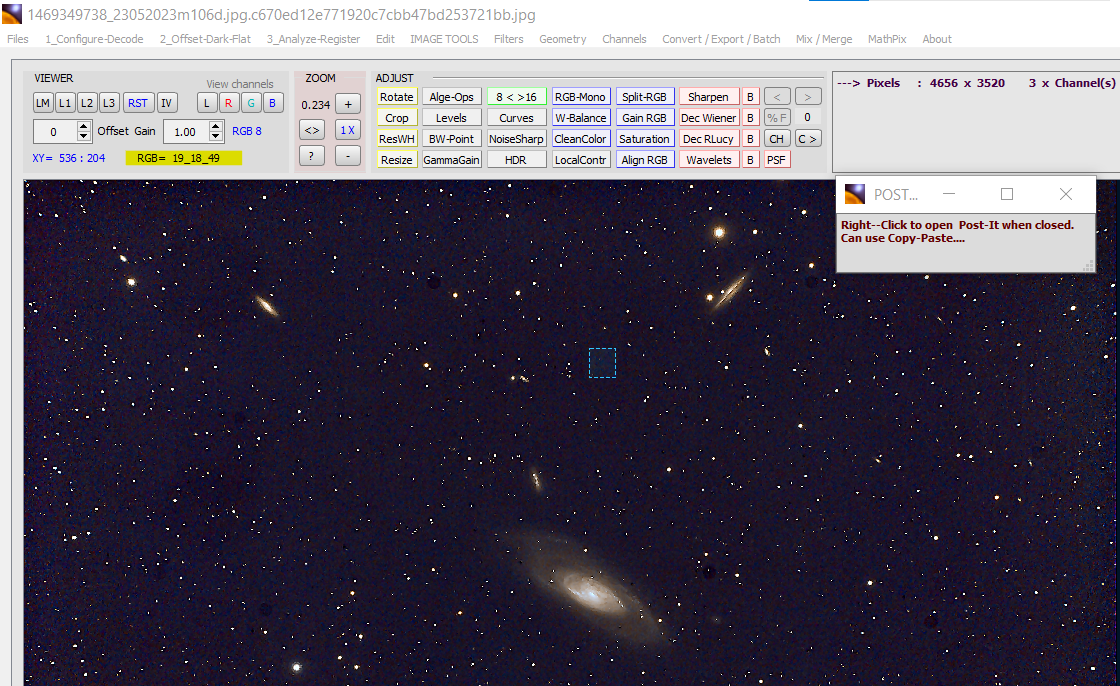The image size is (1120, 686).
Task: Open the IMAGE TOOLS menu
Action: [444, 39]
